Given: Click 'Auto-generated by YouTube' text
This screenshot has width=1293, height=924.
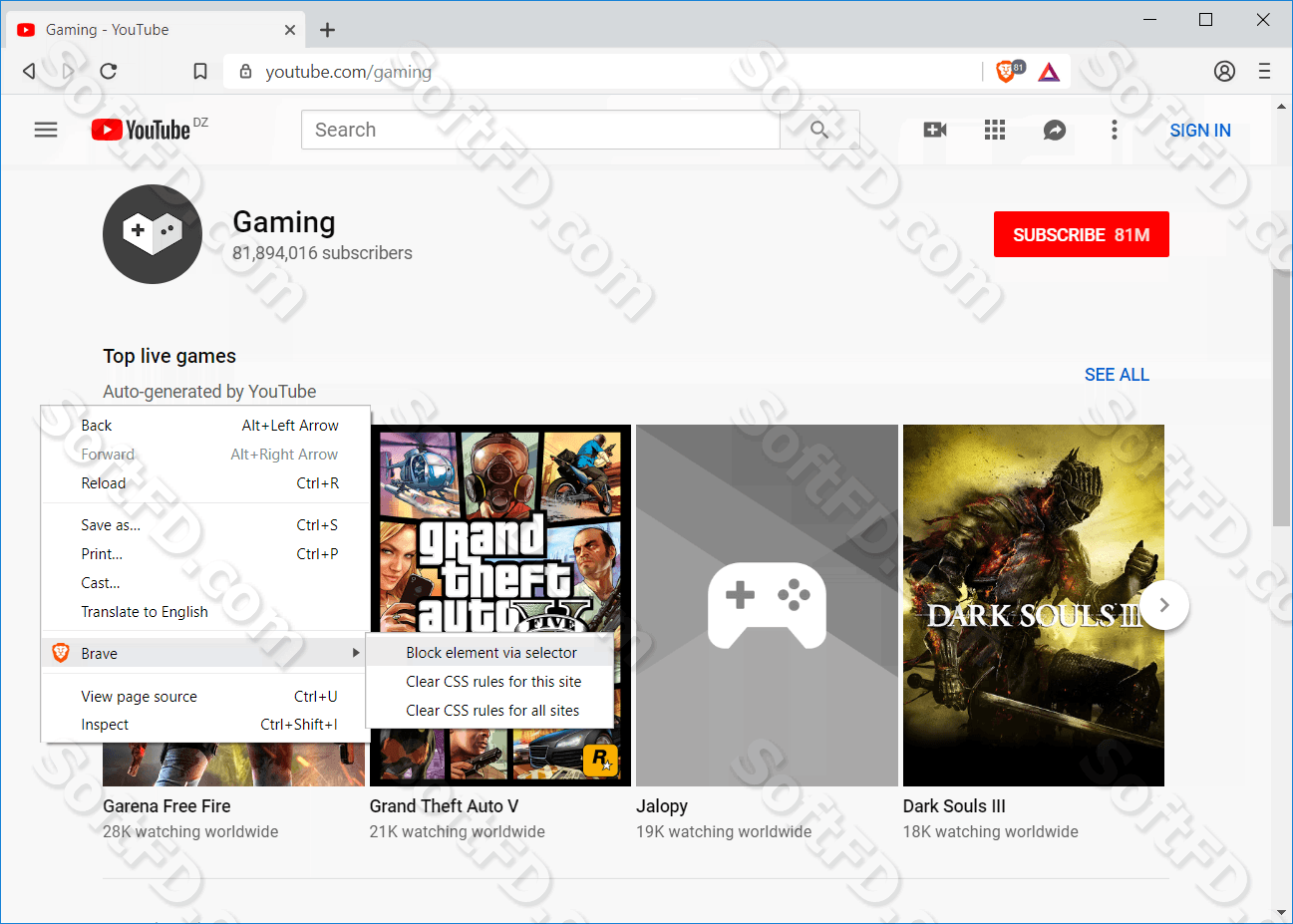Looking at the screenshot, I should (x=209, y=392).
